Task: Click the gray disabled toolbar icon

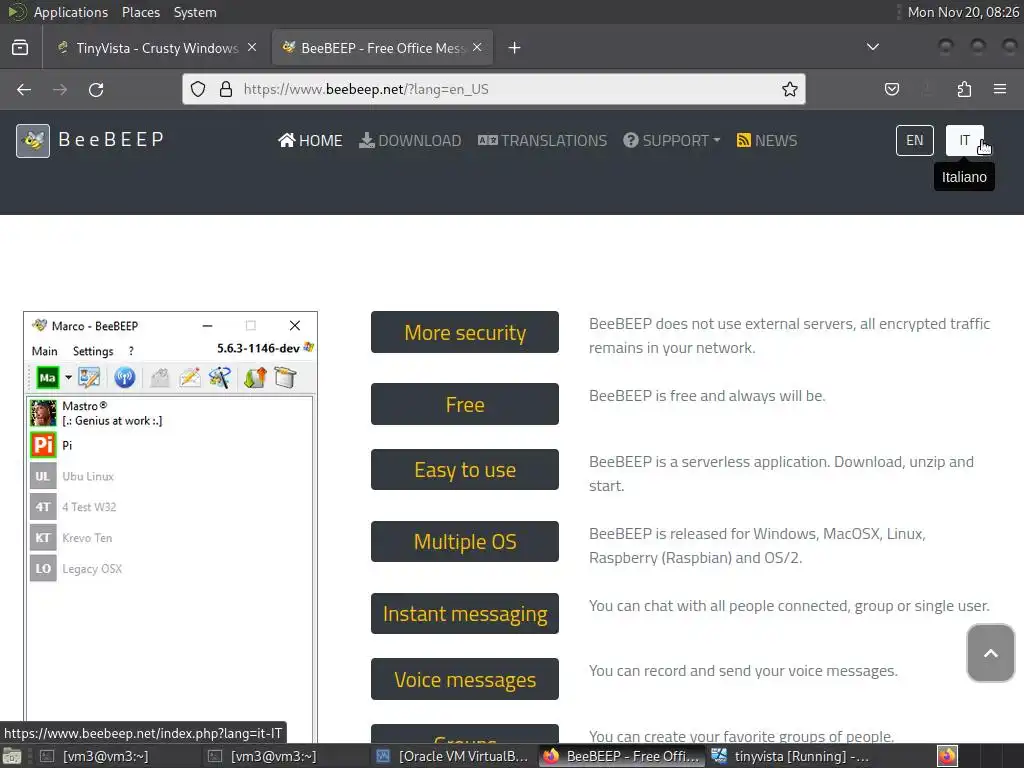Action: (x=159, y=377)
